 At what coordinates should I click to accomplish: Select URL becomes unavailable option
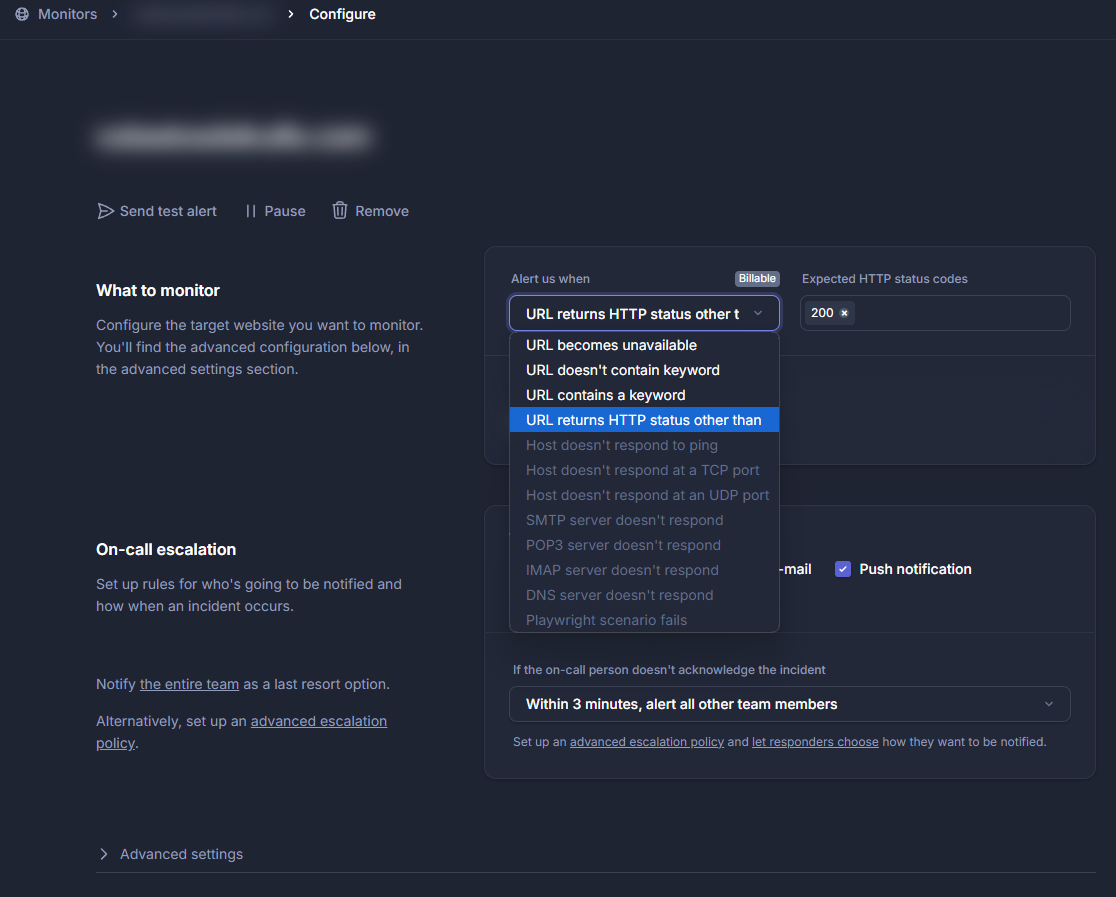pyautogui.click(x=611, y=345)
